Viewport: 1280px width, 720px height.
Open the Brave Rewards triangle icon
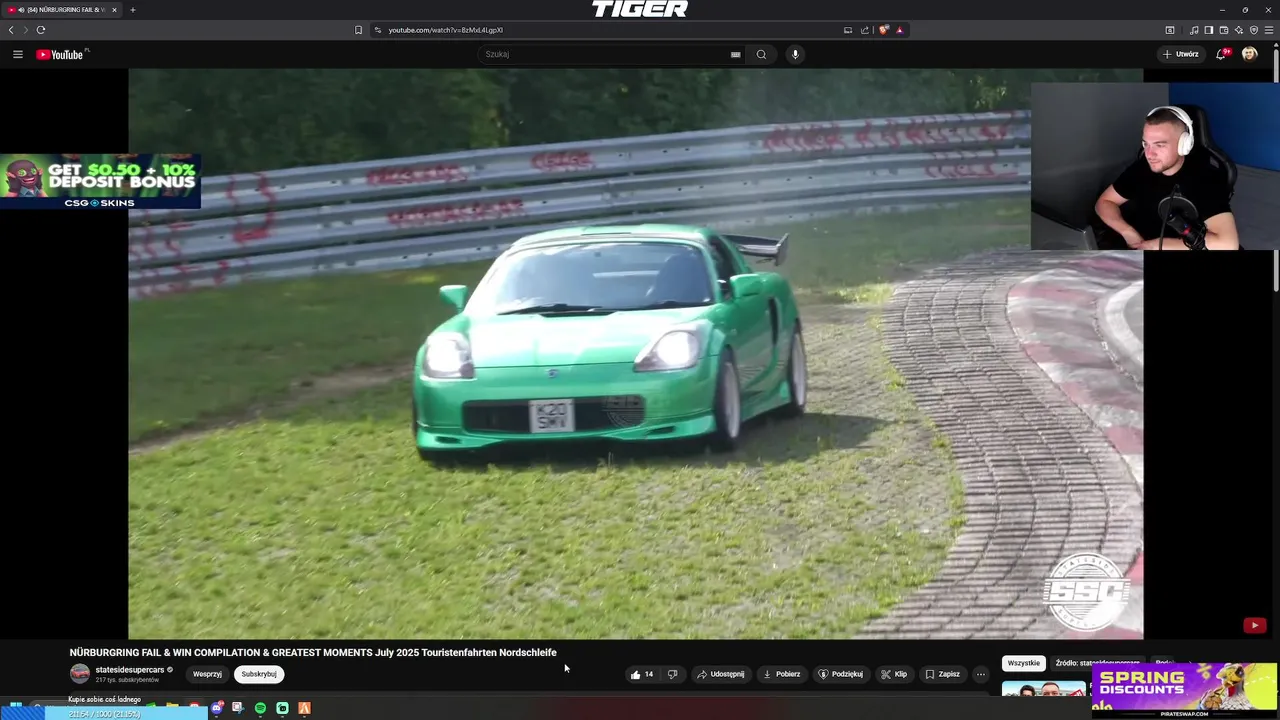click(899, 30)
